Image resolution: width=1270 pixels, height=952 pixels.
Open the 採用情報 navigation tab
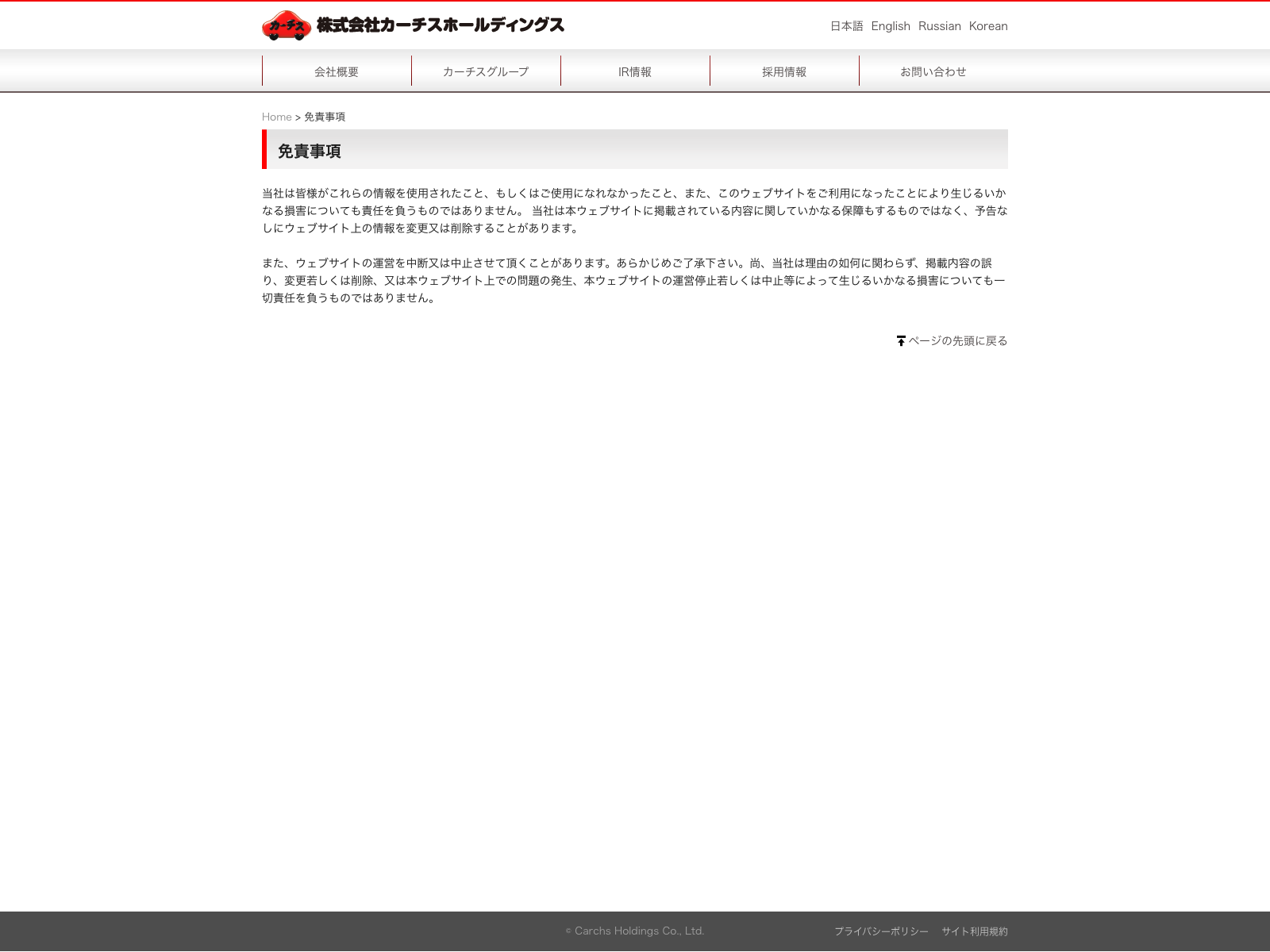tap(784, 71)
